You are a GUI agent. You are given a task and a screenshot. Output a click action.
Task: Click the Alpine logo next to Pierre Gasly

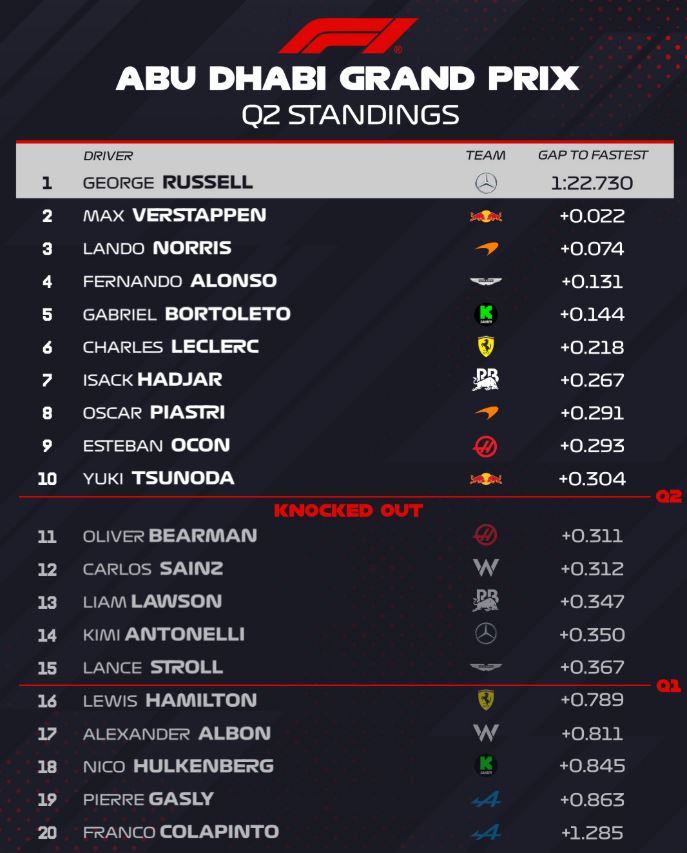[x=486, y=799]
